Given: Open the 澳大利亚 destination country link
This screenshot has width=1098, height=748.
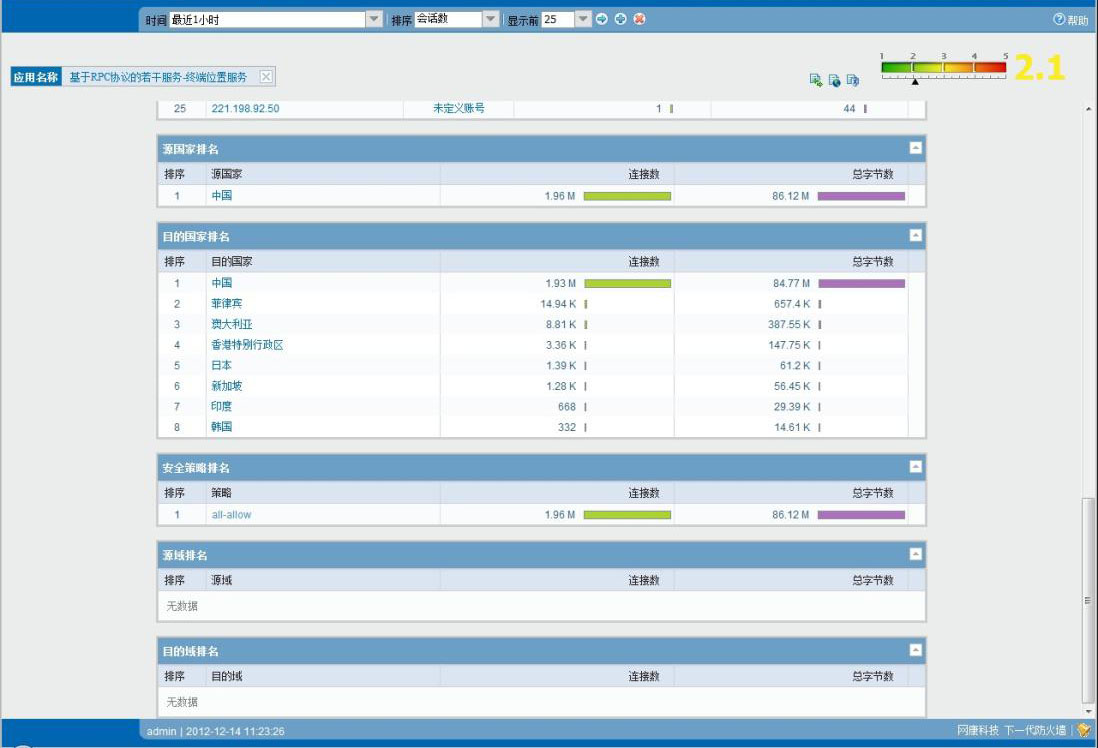Looking at the screenshot, I should [232, 324].
